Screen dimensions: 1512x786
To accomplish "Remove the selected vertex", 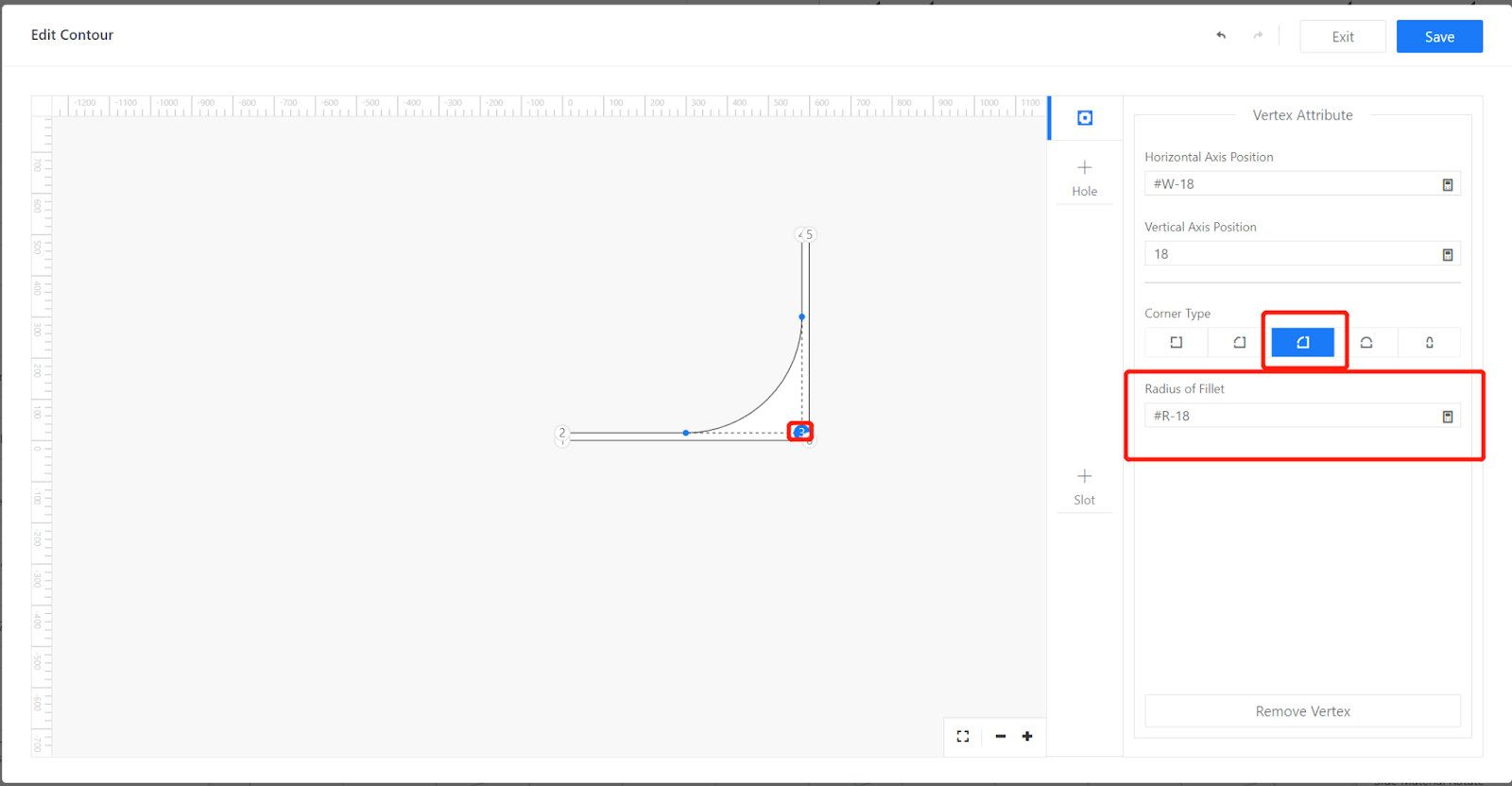I will pyautogui.click(x=1302, y=711).
